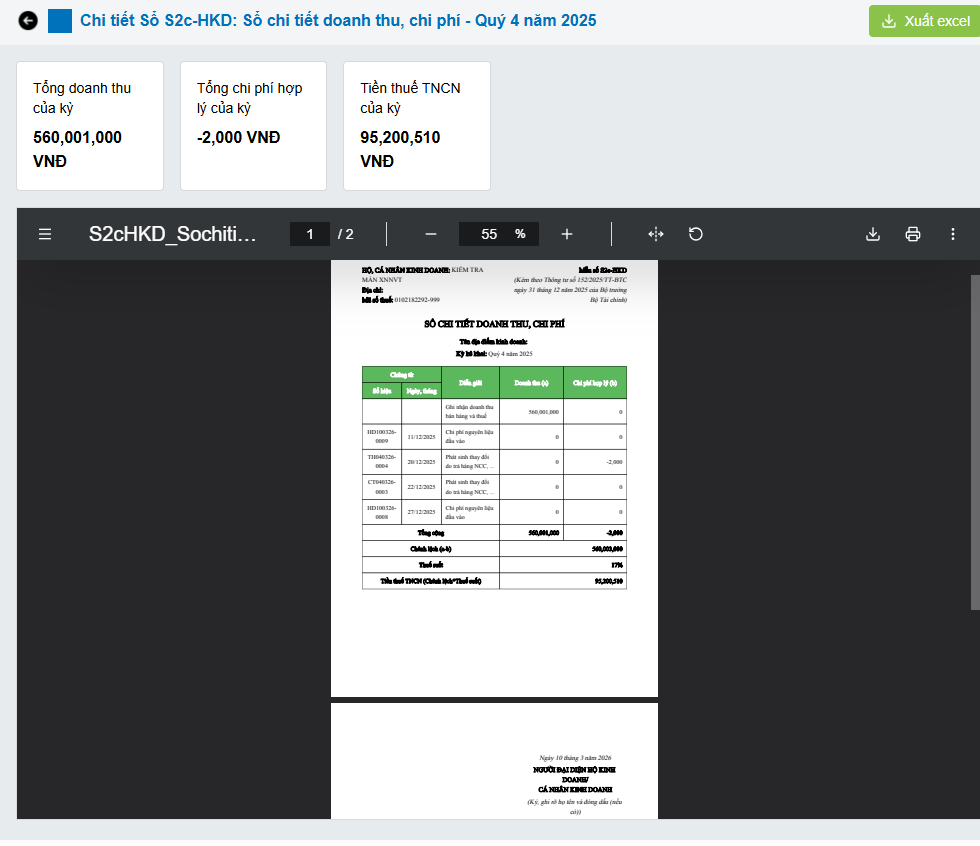Open the PDF viewer more actions menu
This screenshot has height=846, width=980.
point(952,234)
